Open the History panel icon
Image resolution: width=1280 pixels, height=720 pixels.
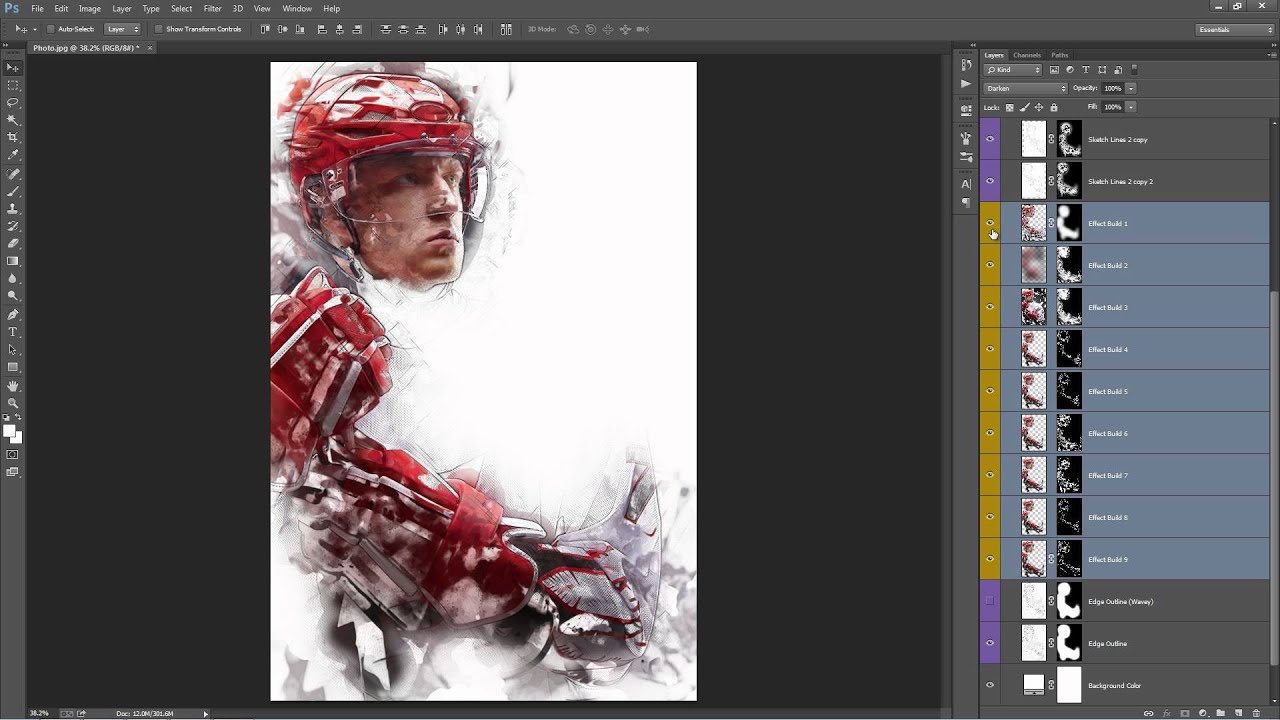[x=966, y=65]
